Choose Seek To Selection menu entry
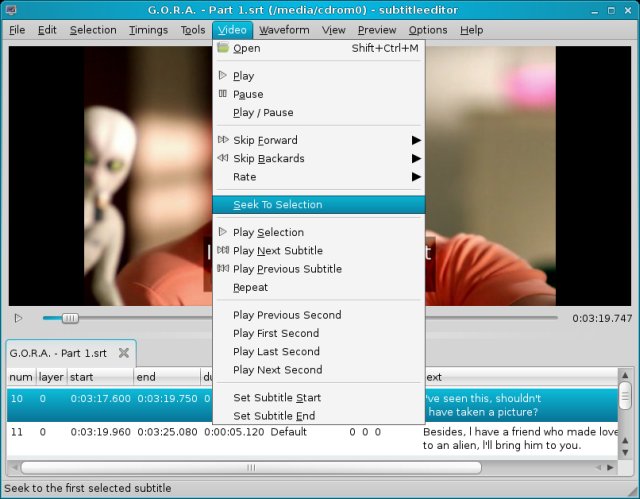Viewport: 640px width, 499px height. [277, 204]
